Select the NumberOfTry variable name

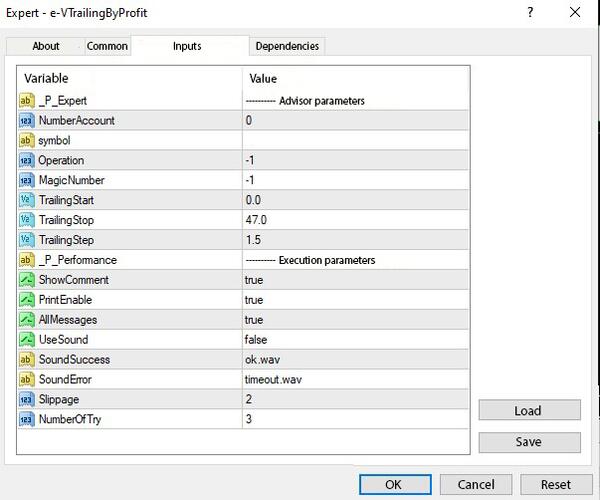pos(70,419)
